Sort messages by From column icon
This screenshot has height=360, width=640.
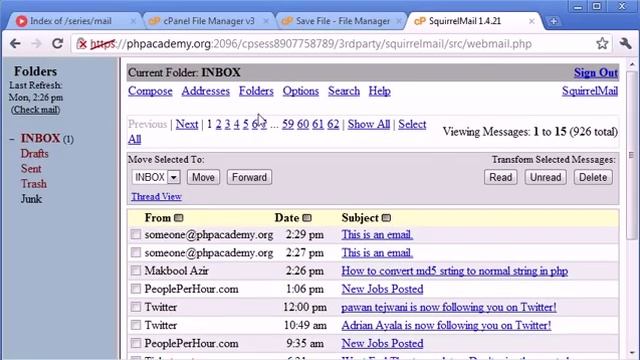(x=178, y=218)
